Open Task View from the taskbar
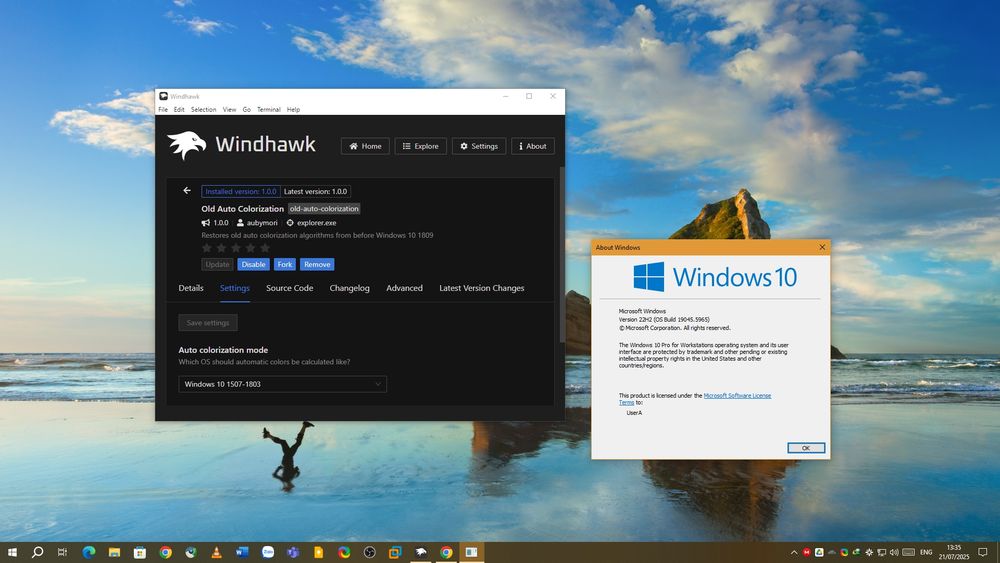The image size is (1000, 563). [x=62, y=552]
